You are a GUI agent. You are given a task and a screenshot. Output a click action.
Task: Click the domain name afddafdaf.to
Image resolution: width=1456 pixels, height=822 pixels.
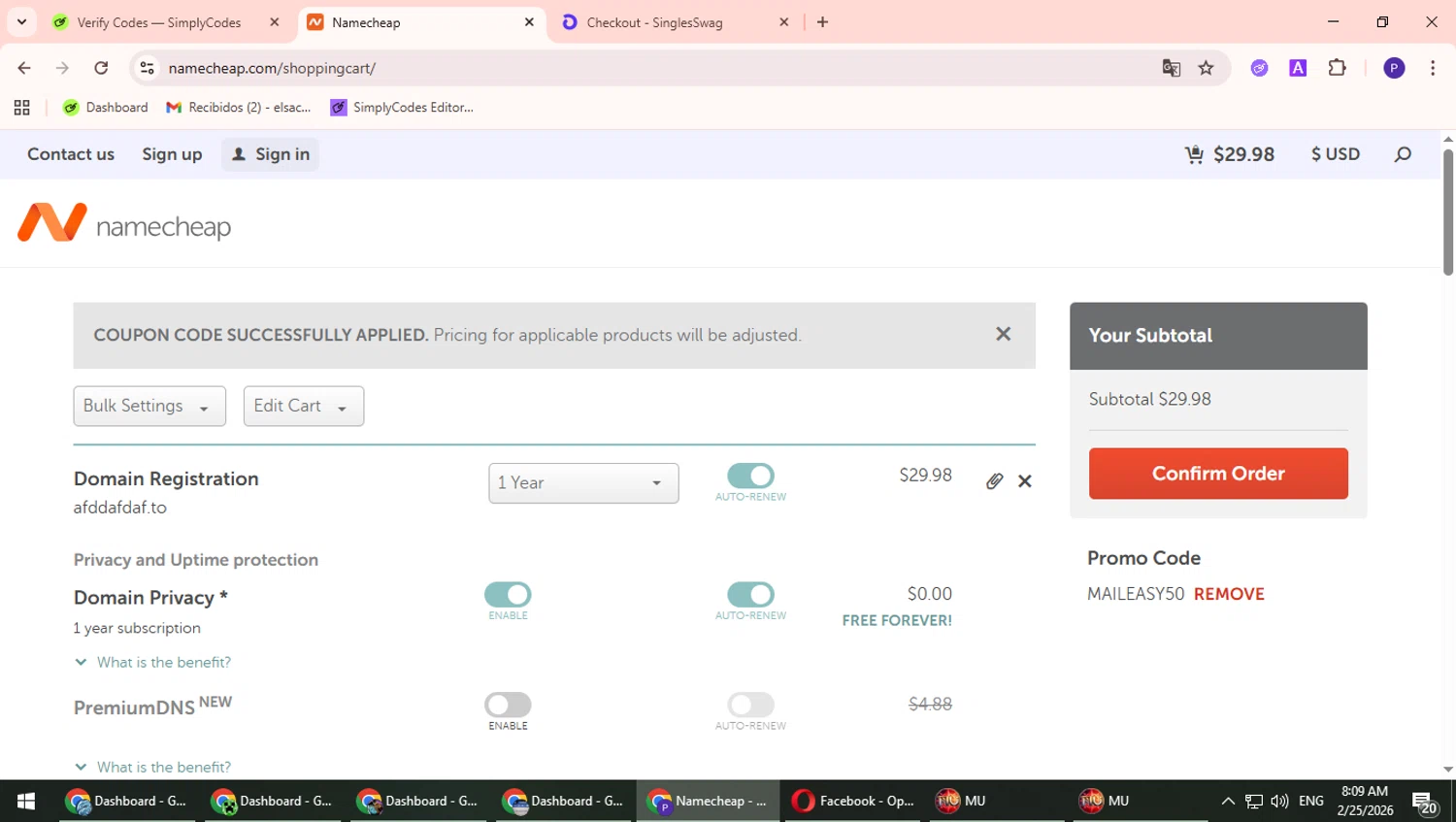coord(120,508)
